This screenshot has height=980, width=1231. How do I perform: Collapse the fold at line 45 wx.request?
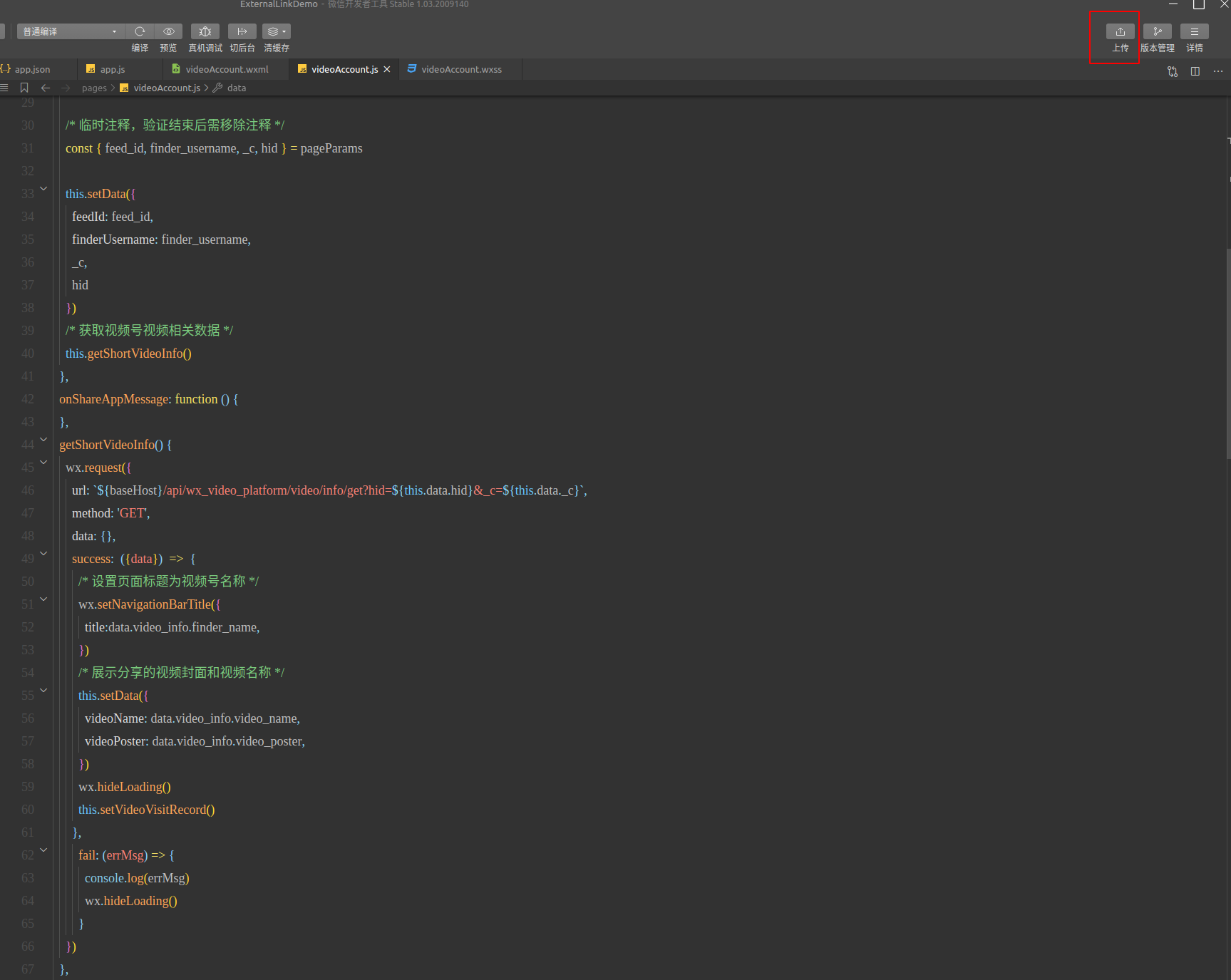43,463
